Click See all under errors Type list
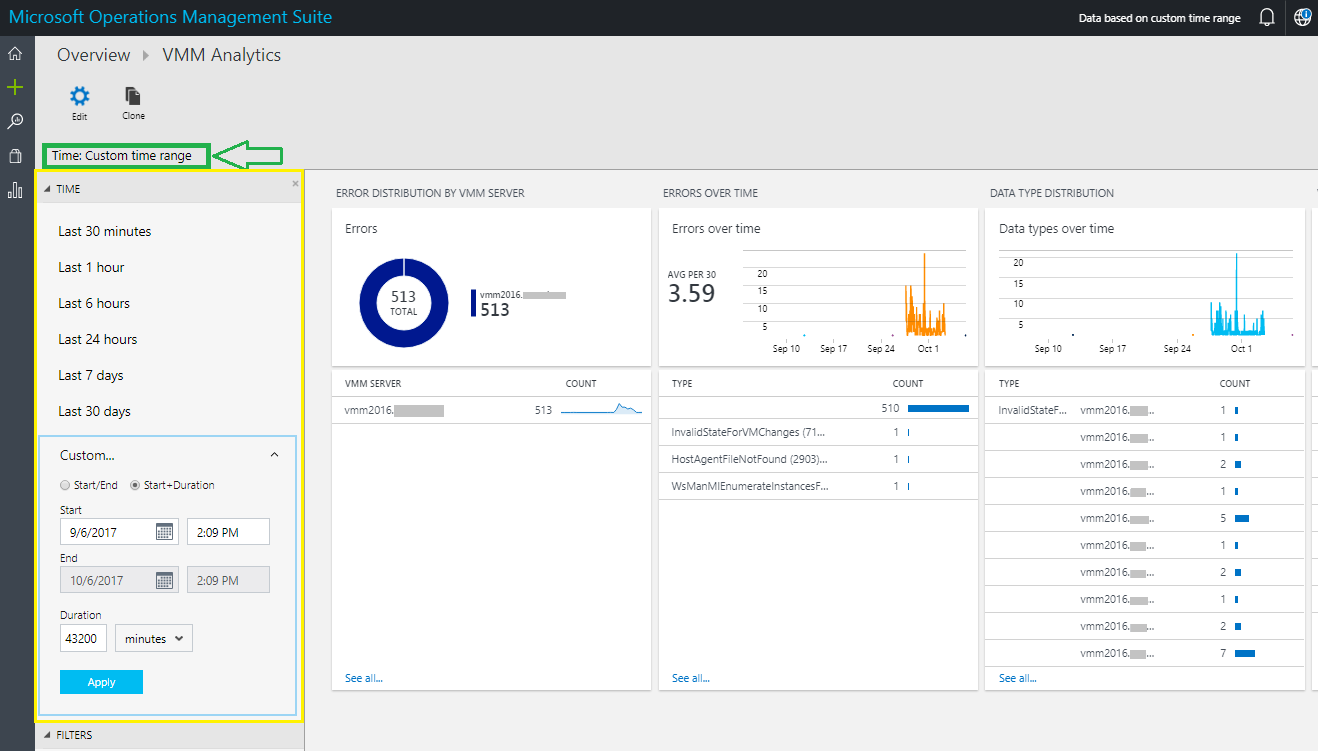The width and height of the screenshot is (1318, 751). [x=690, y=678]
